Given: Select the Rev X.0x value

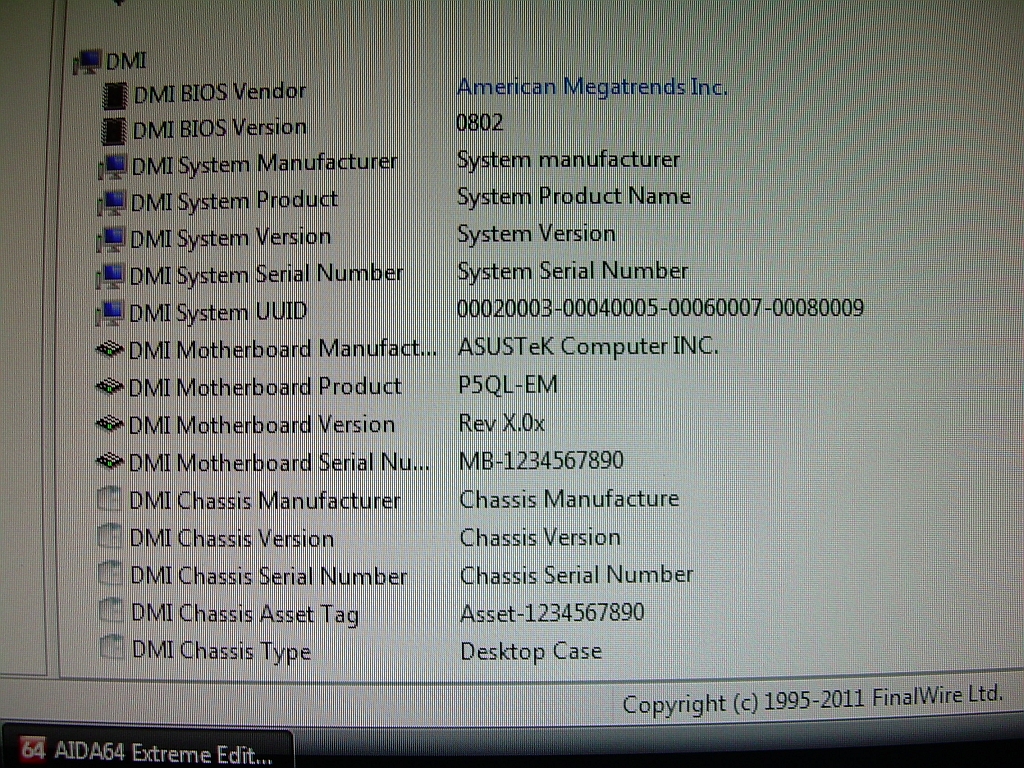Looking at the screenshot, I should 502,423.
